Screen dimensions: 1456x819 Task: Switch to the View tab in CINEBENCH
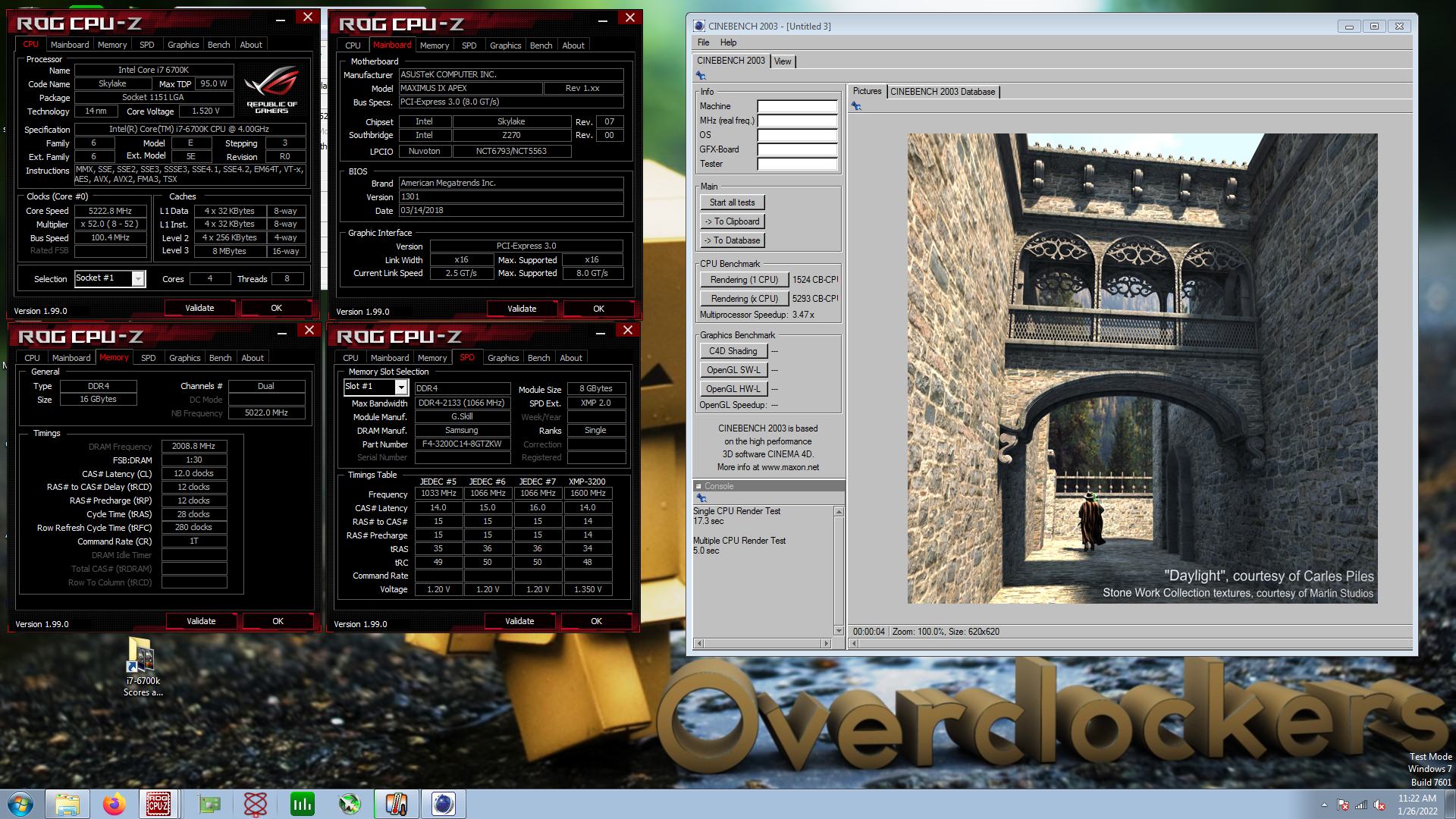coord(783,61)
